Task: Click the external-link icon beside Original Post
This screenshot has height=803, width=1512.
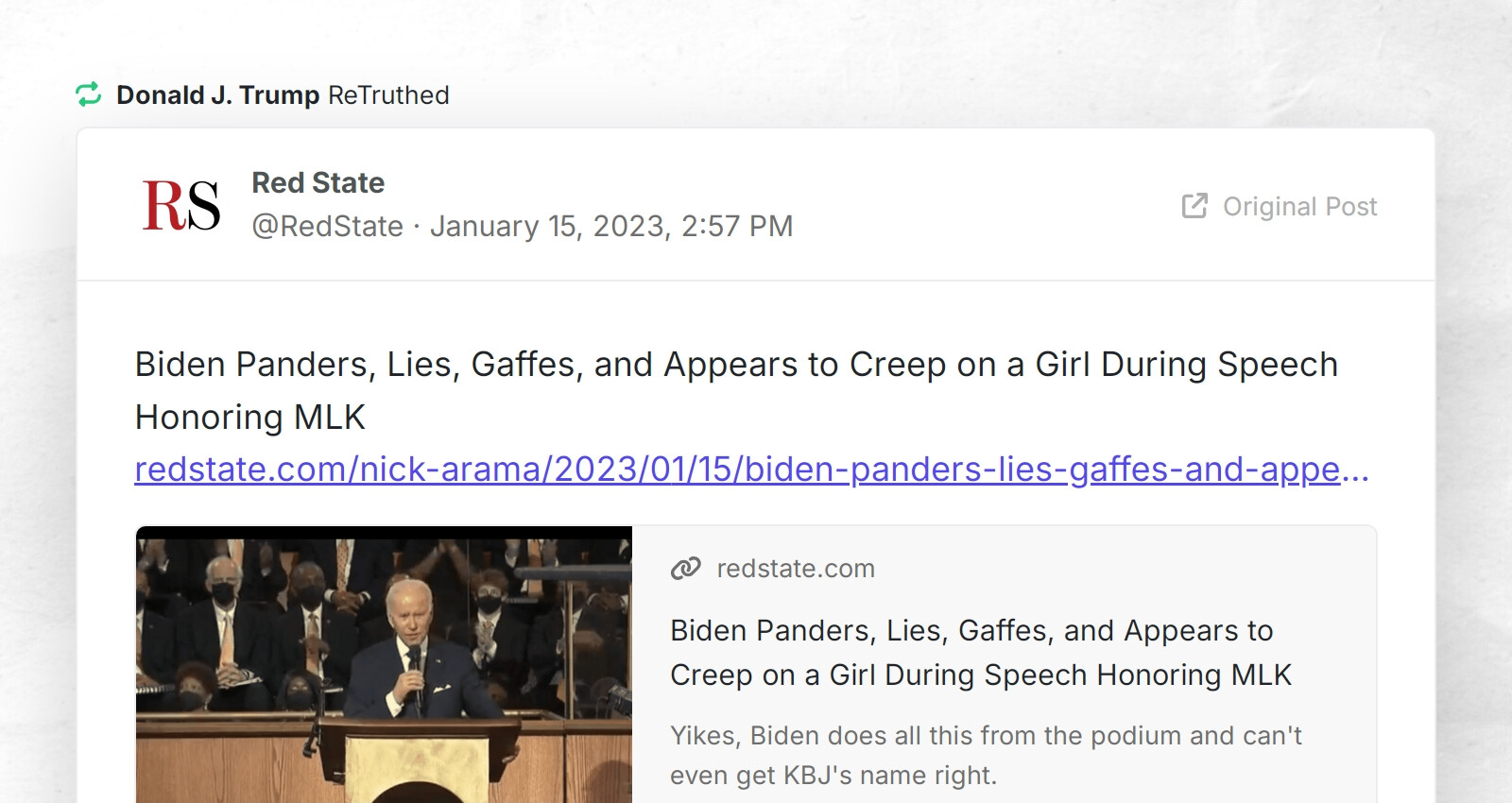Action: [1194, 205]
